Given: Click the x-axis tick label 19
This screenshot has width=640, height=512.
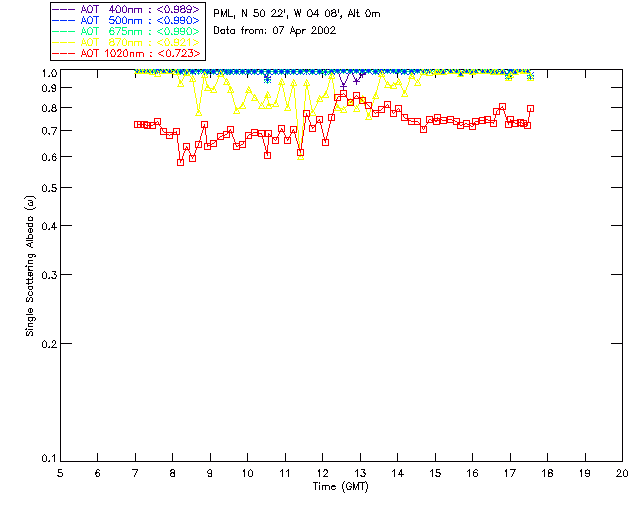Looking at the screenshot, I should click(x=585, y=473).
